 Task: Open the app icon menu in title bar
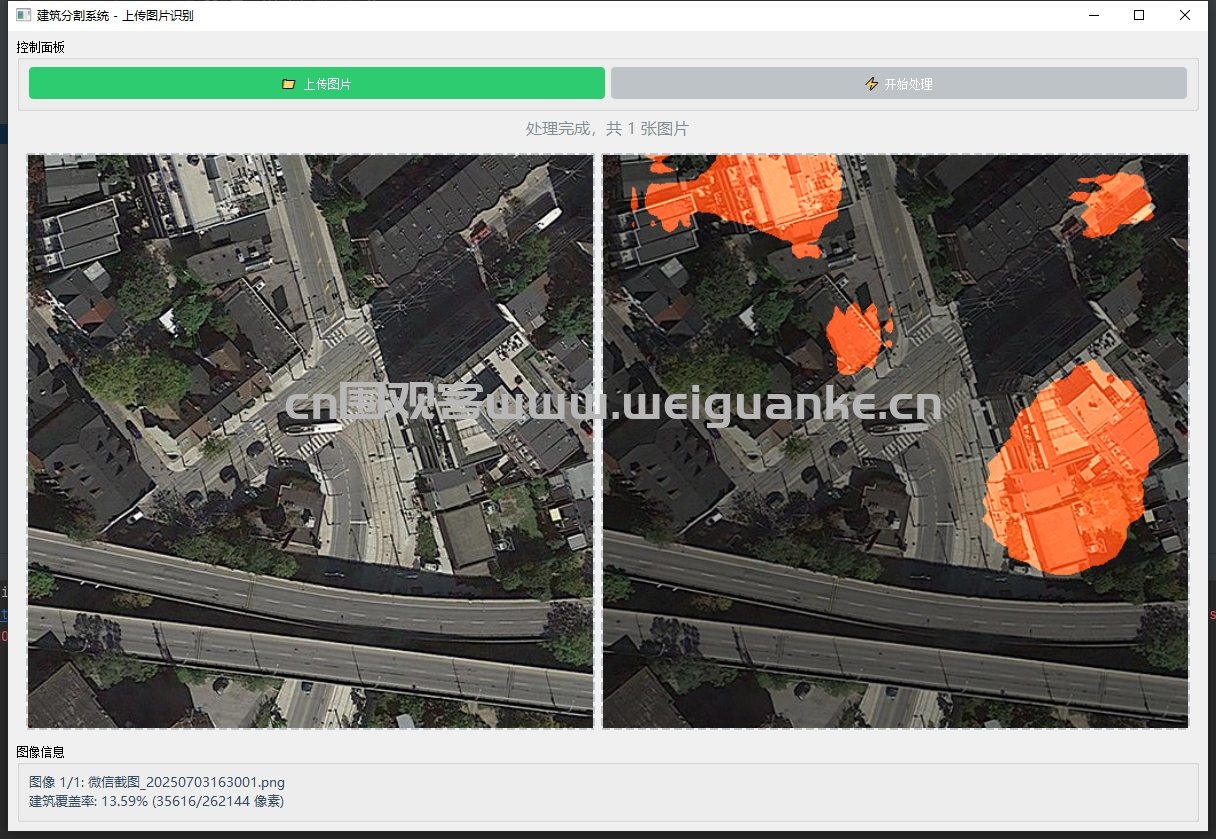tap(24, 15)
